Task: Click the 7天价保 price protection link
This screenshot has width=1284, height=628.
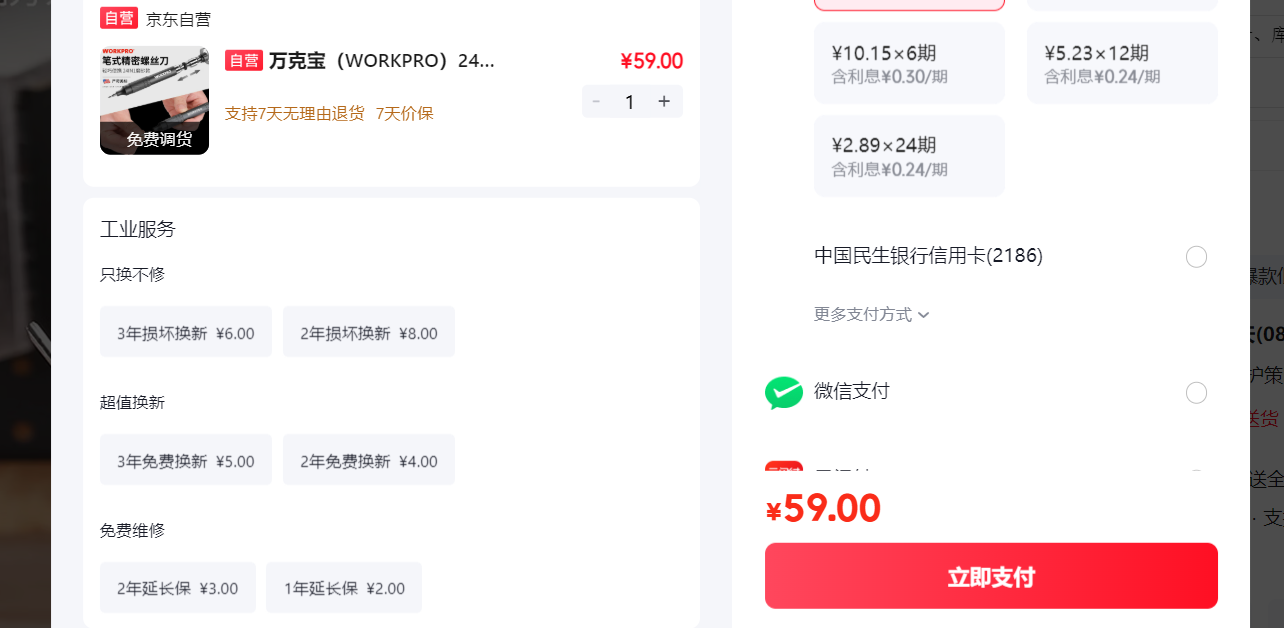Action: coord(405,113)
